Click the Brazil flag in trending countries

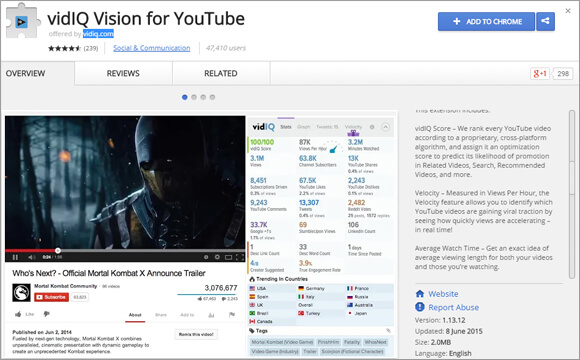click(x=252, y=313)
